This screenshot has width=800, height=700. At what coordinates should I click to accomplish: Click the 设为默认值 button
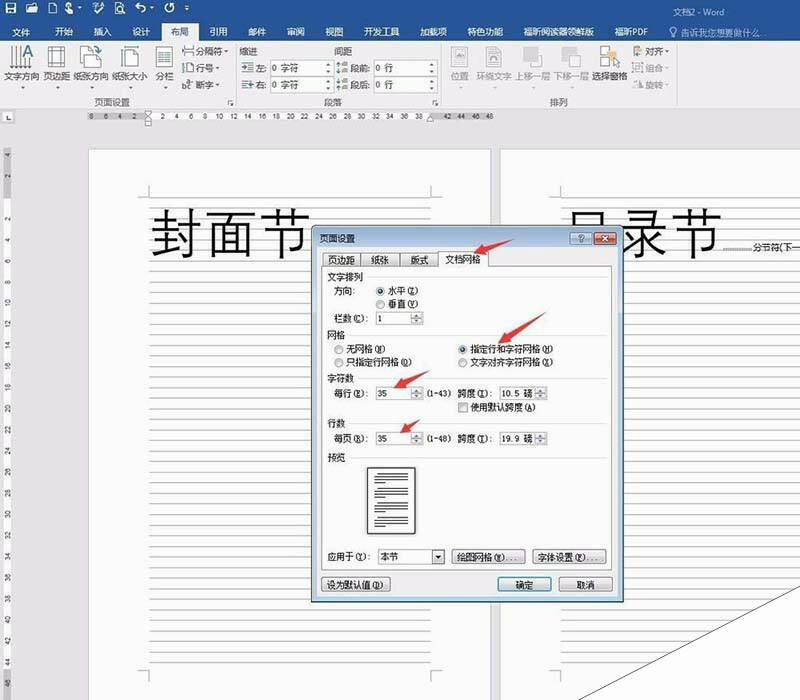tap(355, 585)
